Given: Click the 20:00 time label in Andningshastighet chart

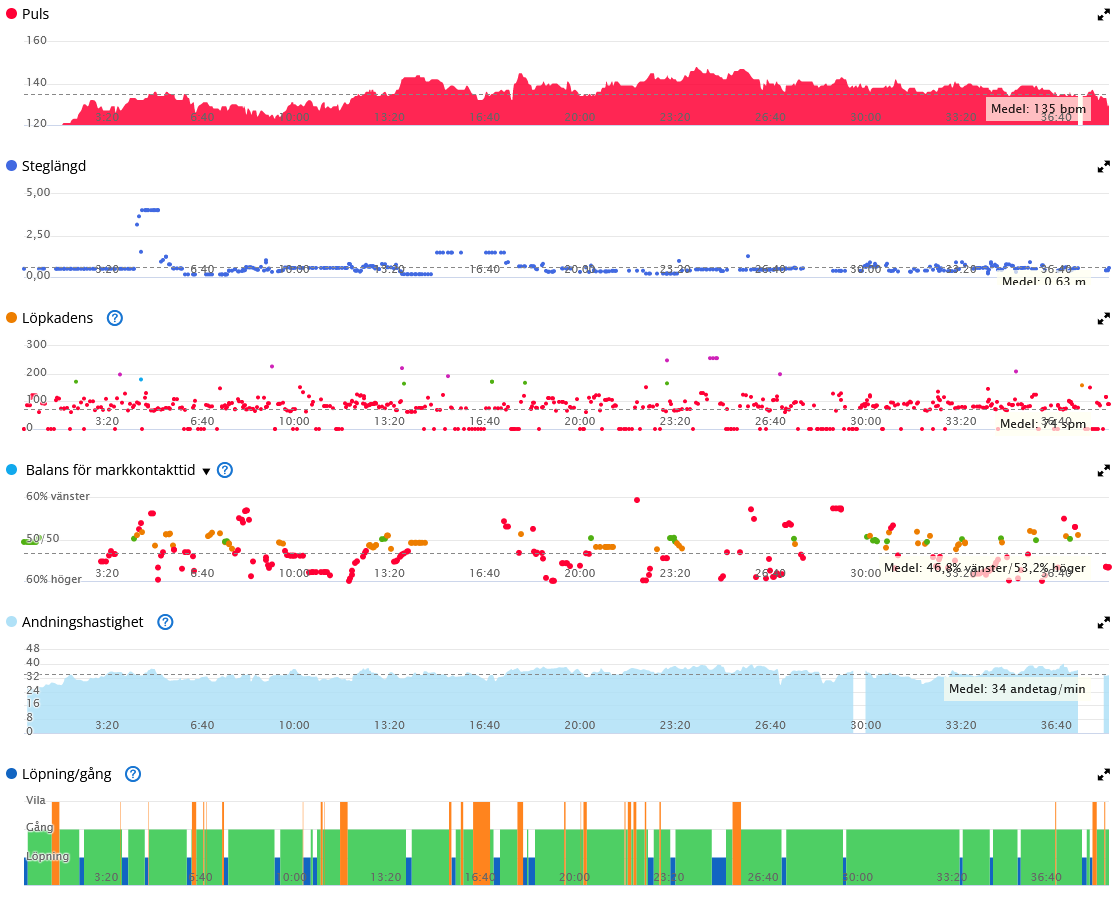Looking at the screenshot, I should (580, 725).
